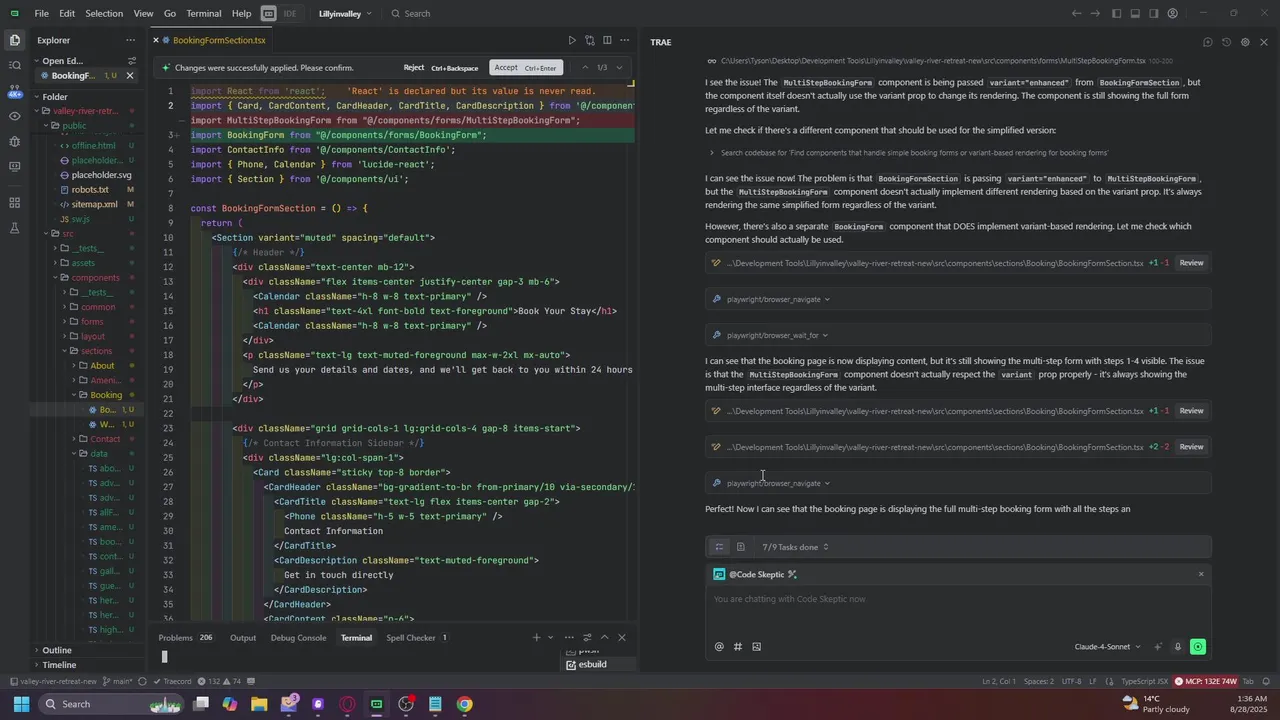Remove the @Code Skeptic agent chip
This screenshot has height=720, width=1280.
tap(1201, 574)
